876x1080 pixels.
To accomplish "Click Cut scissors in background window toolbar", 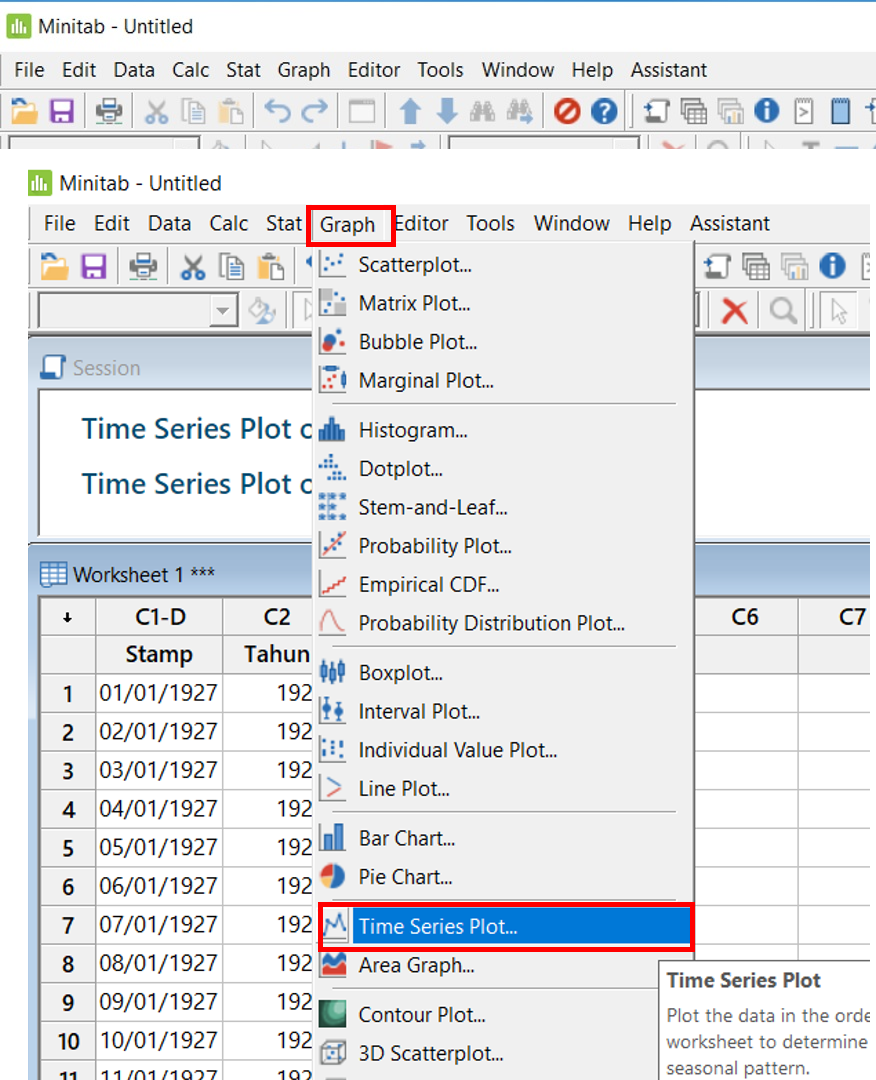I will tap(156, 111).
